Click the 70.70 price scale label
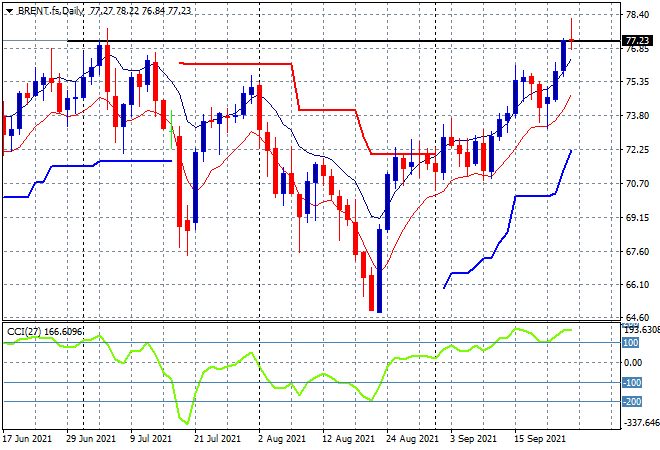This screenshot has width=660, height=450. (637, 184)
